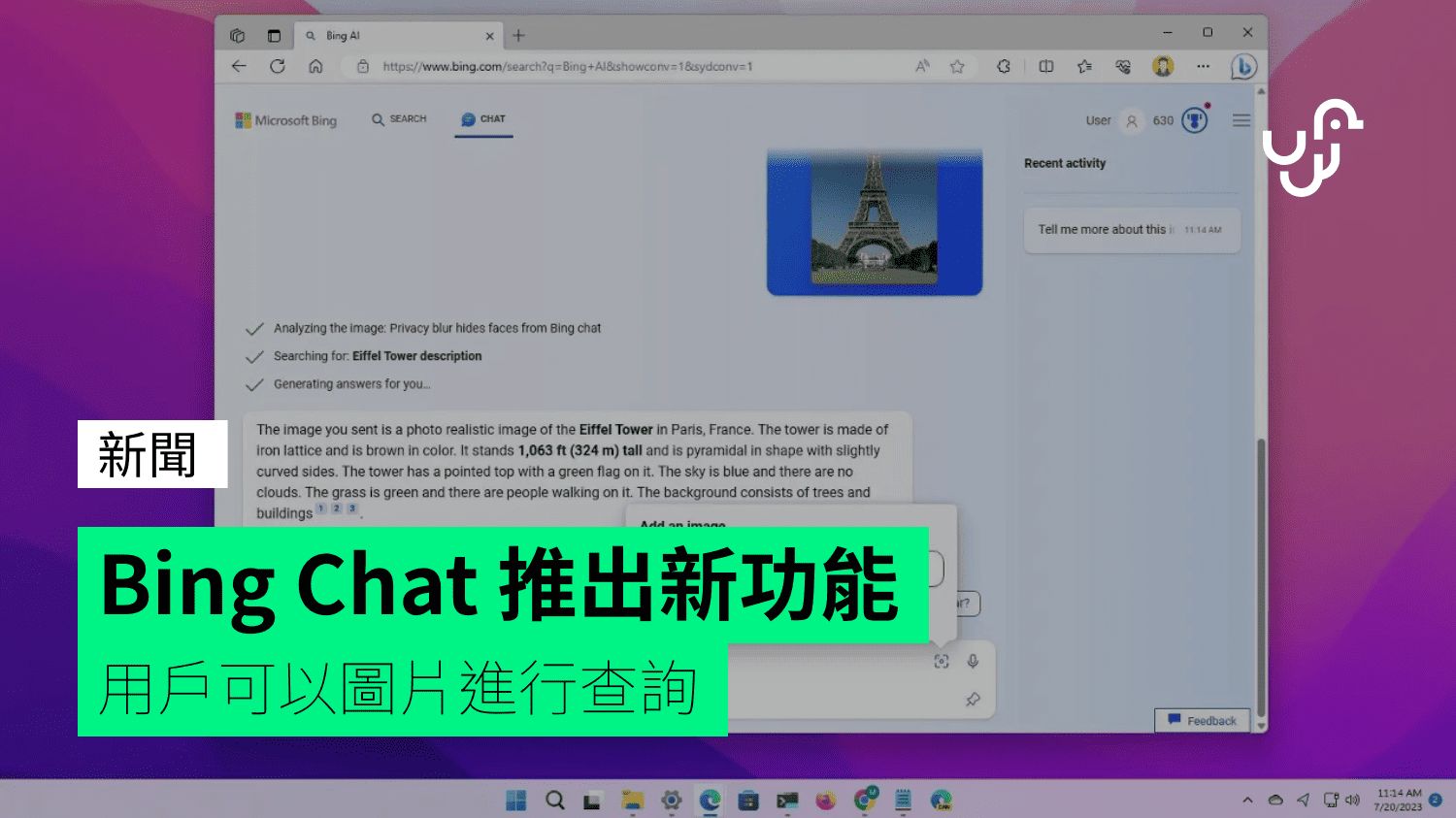Viewport: 1456px width, 818px height.
Task: Open Terminal from the taskbar
Action: [787, 801]
